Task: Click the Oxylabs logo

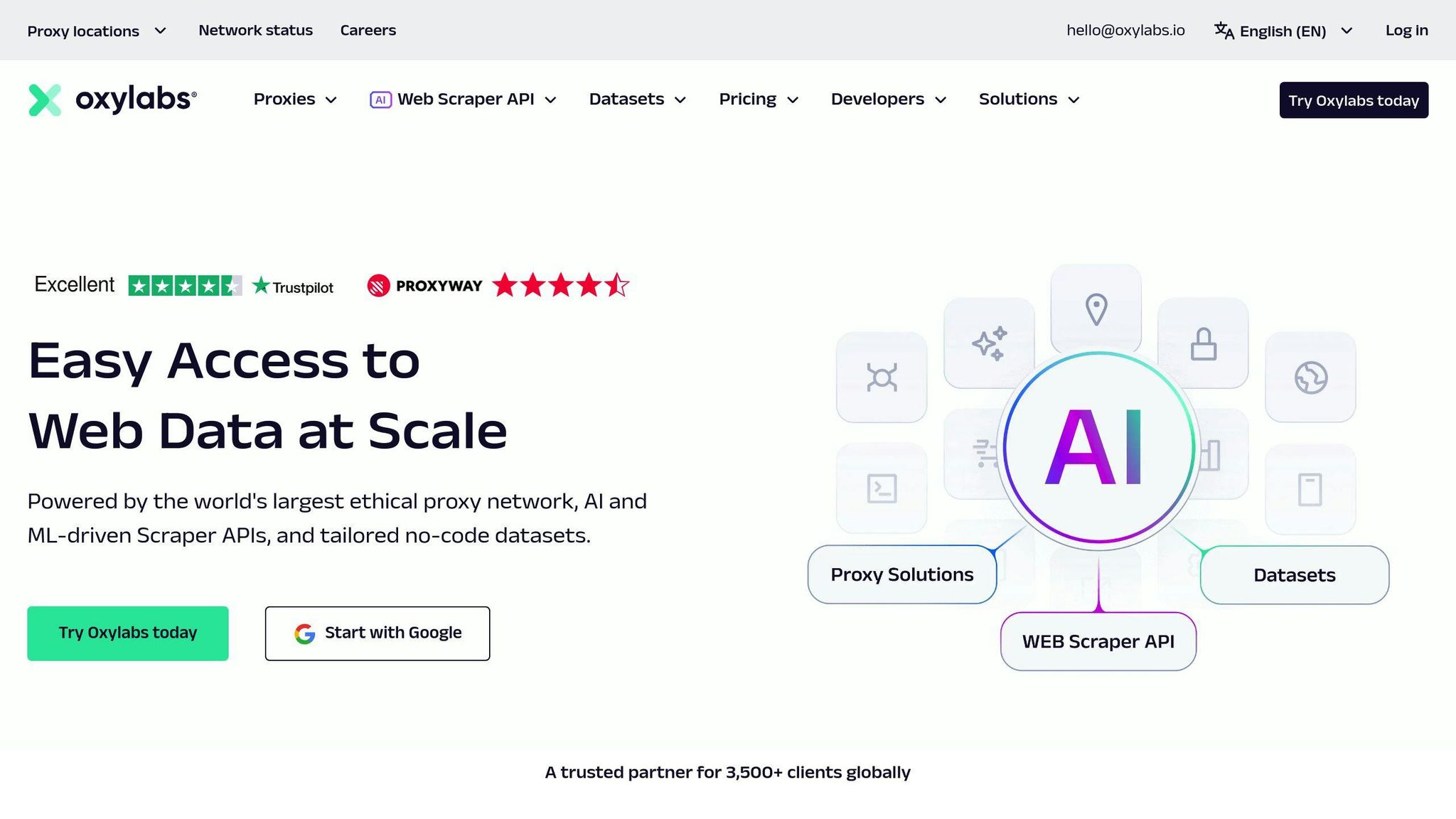Action: 112,99
